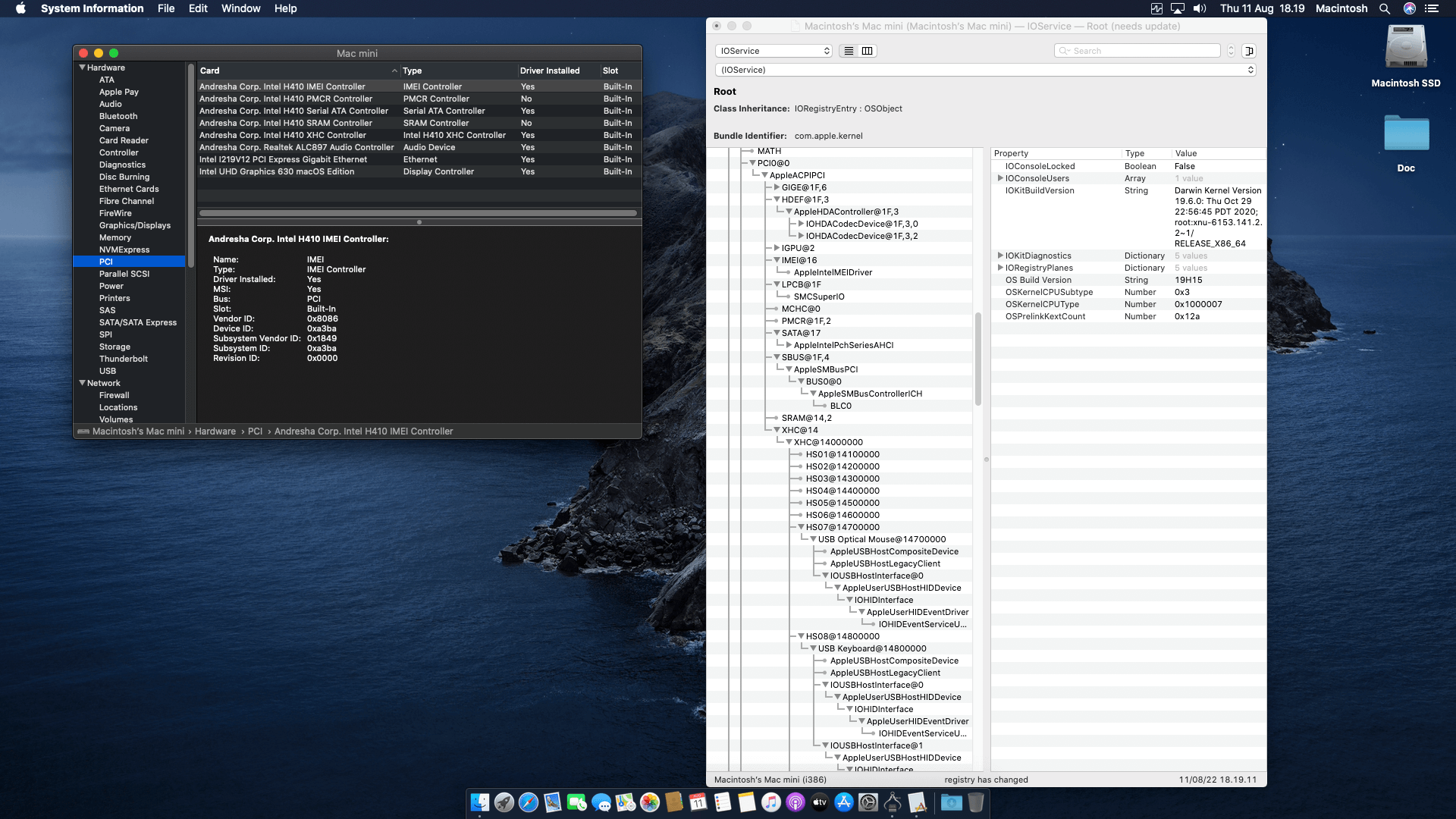Click the Search field in IORegistryExplorer
Viewport: 1456px width, 819px height.
pyautogui.click(x=1137, y=50)
